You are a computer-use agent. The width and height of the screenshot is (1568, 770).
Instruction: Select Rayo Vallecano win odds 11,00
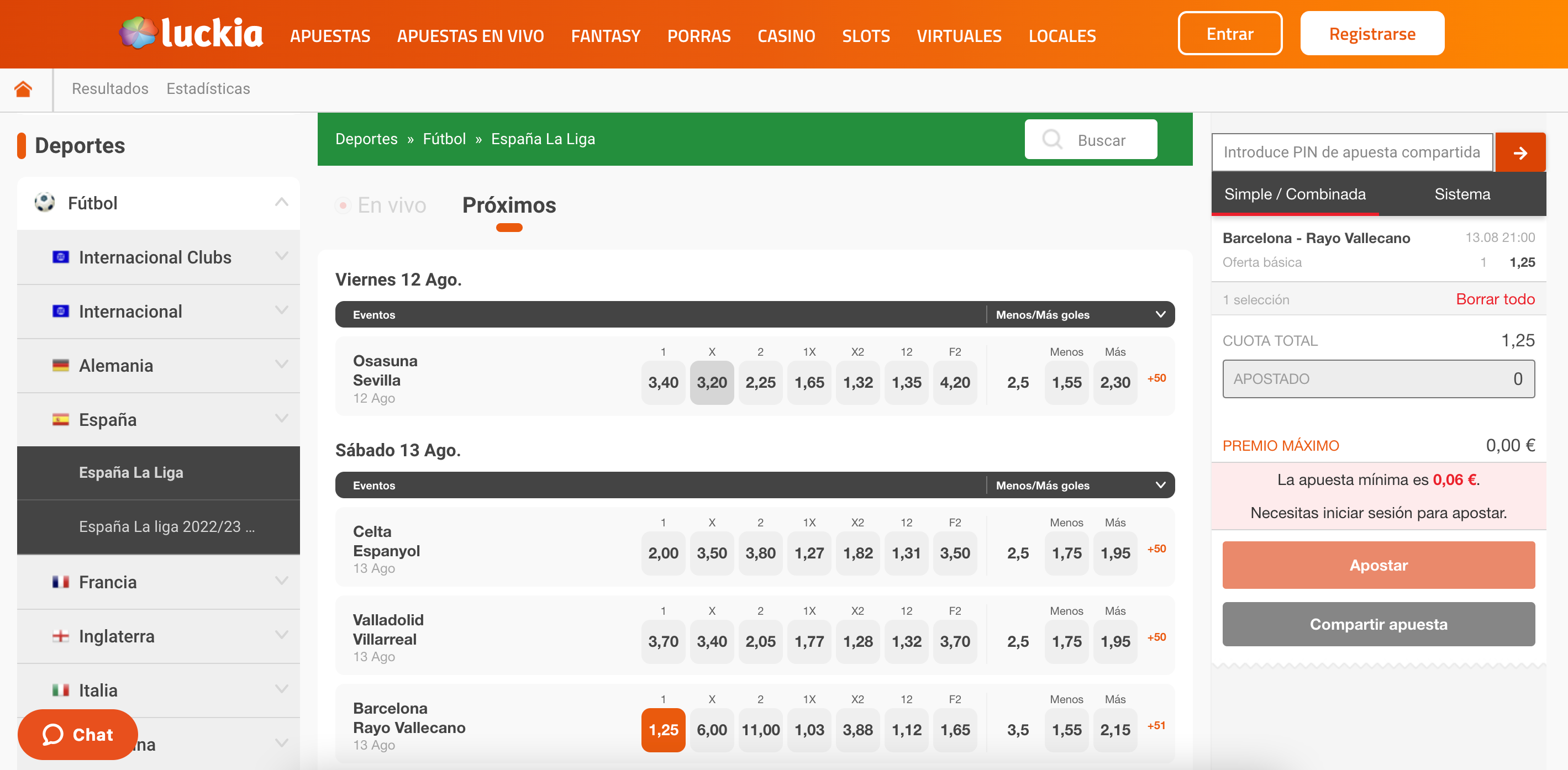(x=760, y=730)
